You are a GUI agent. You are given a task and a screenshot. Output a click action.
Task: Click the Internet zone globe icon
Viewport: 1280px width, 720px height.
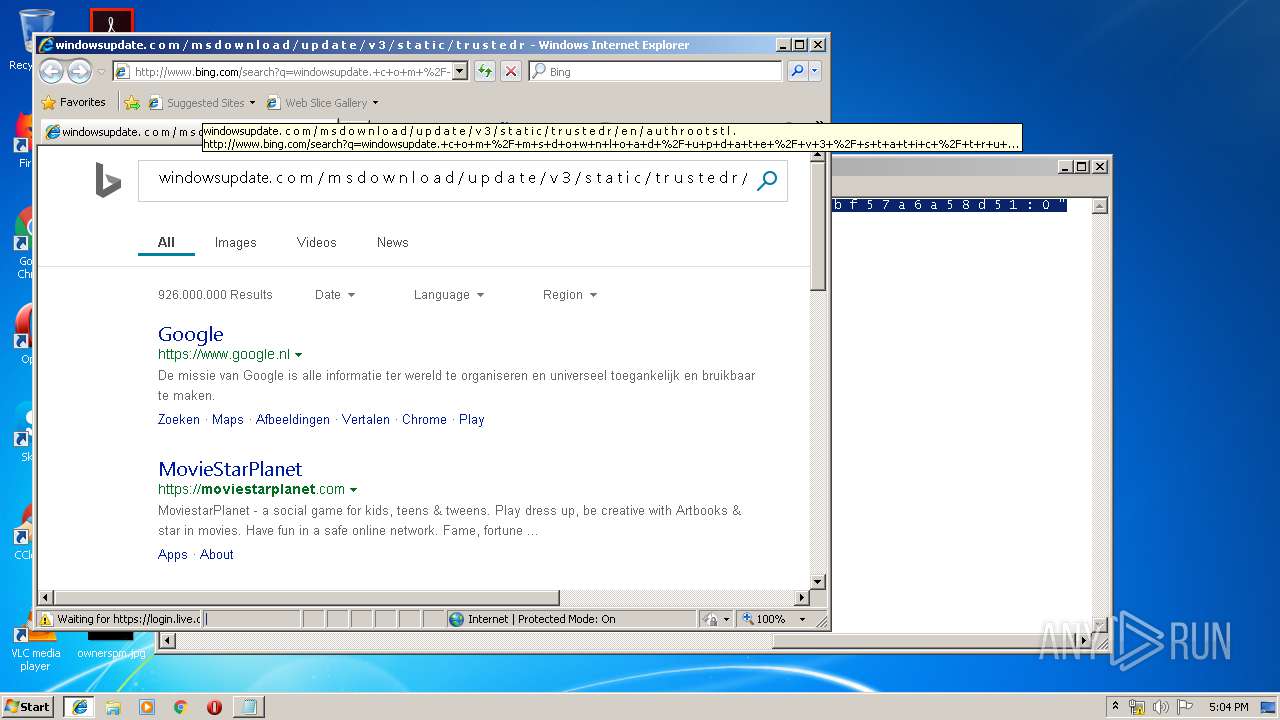[x=457, y=619]
